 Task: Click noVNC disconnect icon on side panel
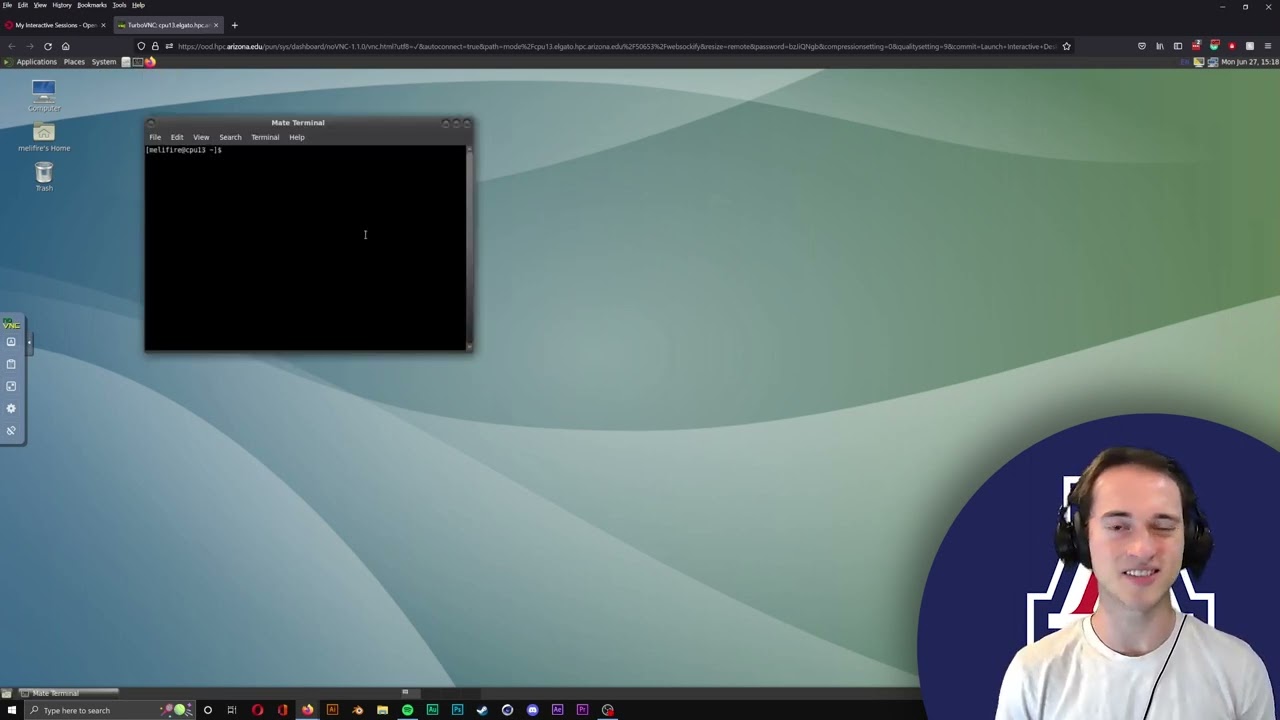(11, 430)
